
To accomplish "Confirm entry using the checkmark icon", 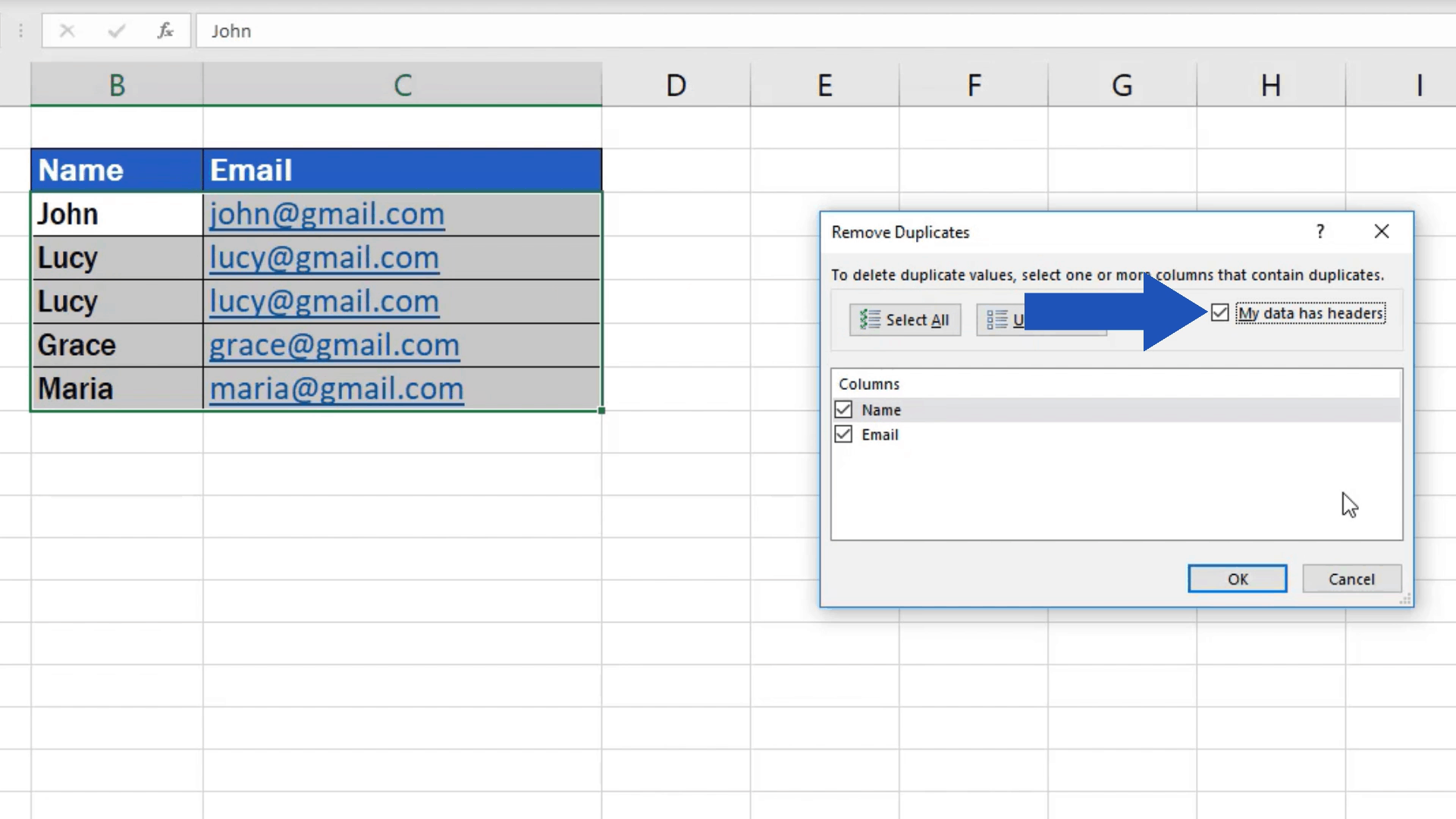I will pyautogui.click(x=116, y=31).
